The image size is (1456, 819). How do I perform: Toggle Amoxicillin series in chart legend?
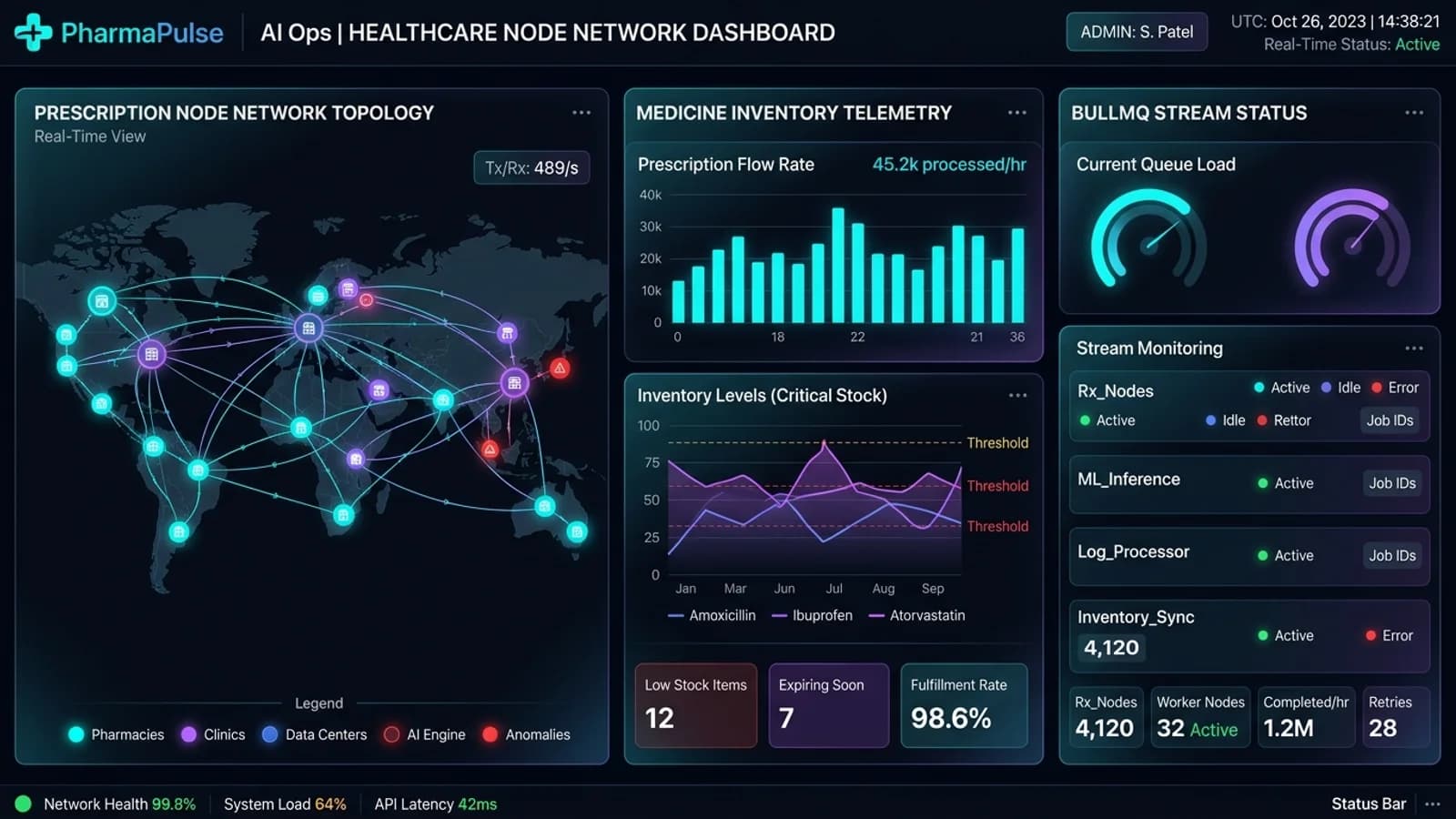(x=712, y=615)
